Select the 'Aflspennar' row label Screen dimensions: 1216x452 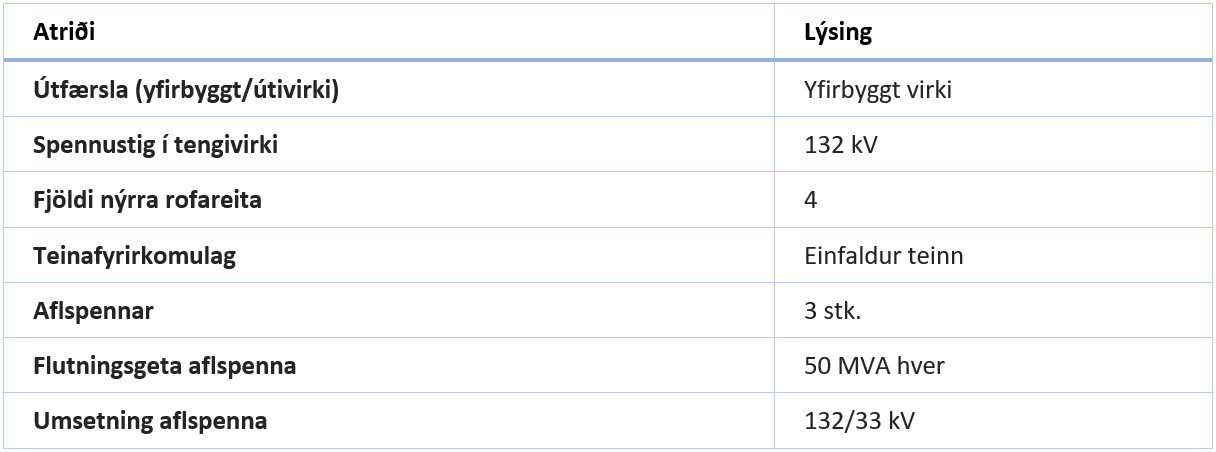[x=93, y=311]
